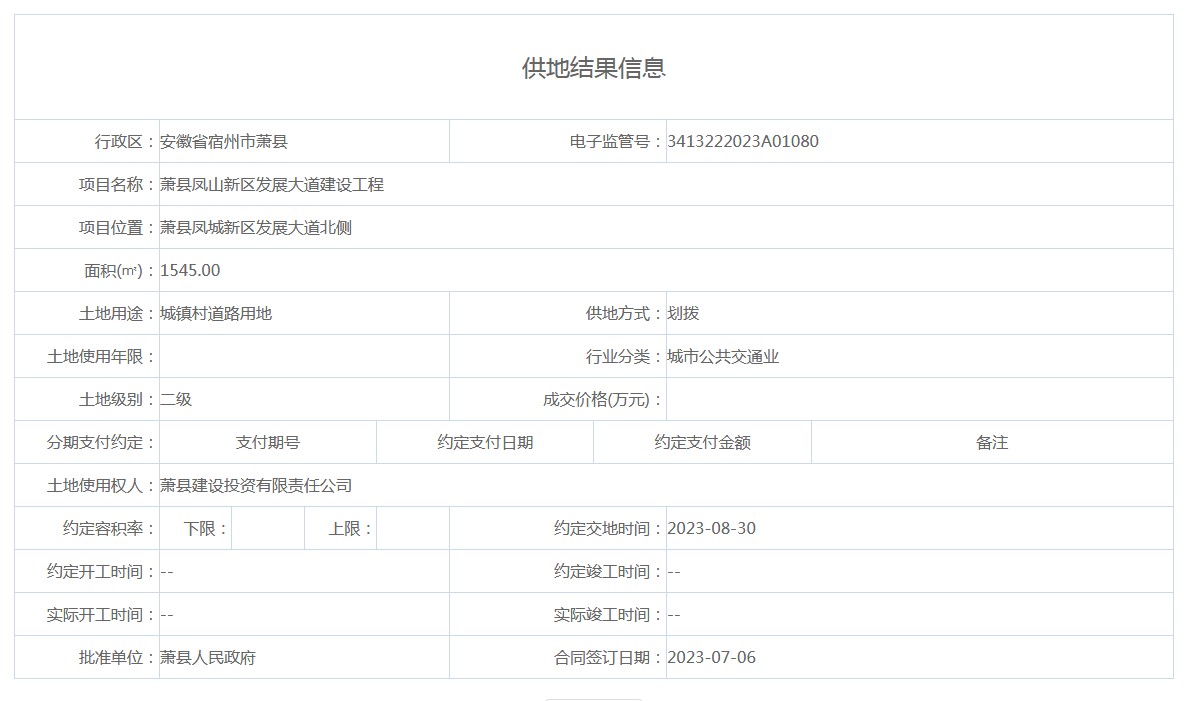Click project name 萧县凤山新区发展大道建设工程
The height and width of the screenshot is (701, 1192).
pyautogui.click(x=272, y=185)
